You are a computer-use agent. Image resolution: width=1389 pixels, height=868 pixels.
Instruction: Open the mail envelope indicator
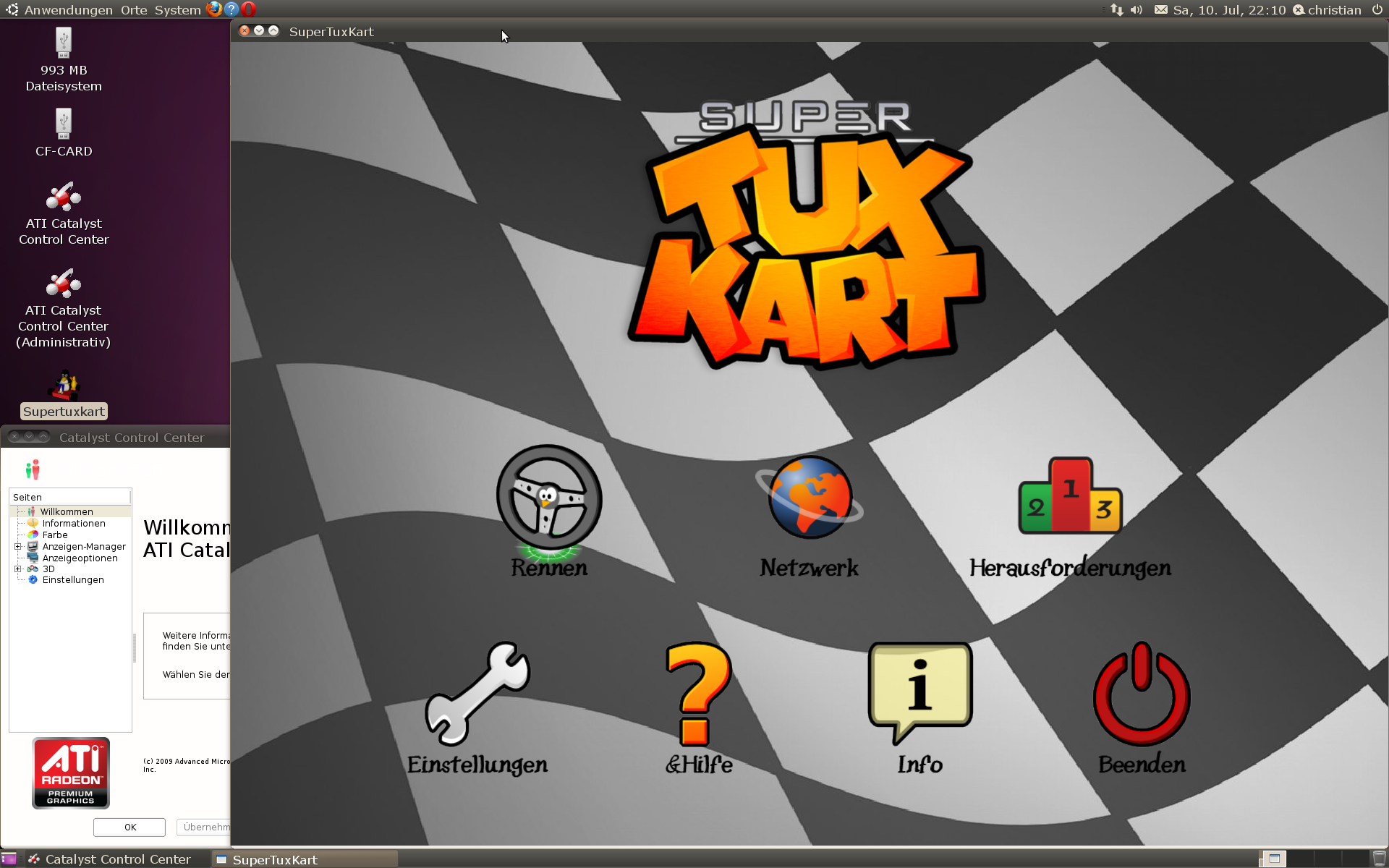click(x=1161, y=9)
